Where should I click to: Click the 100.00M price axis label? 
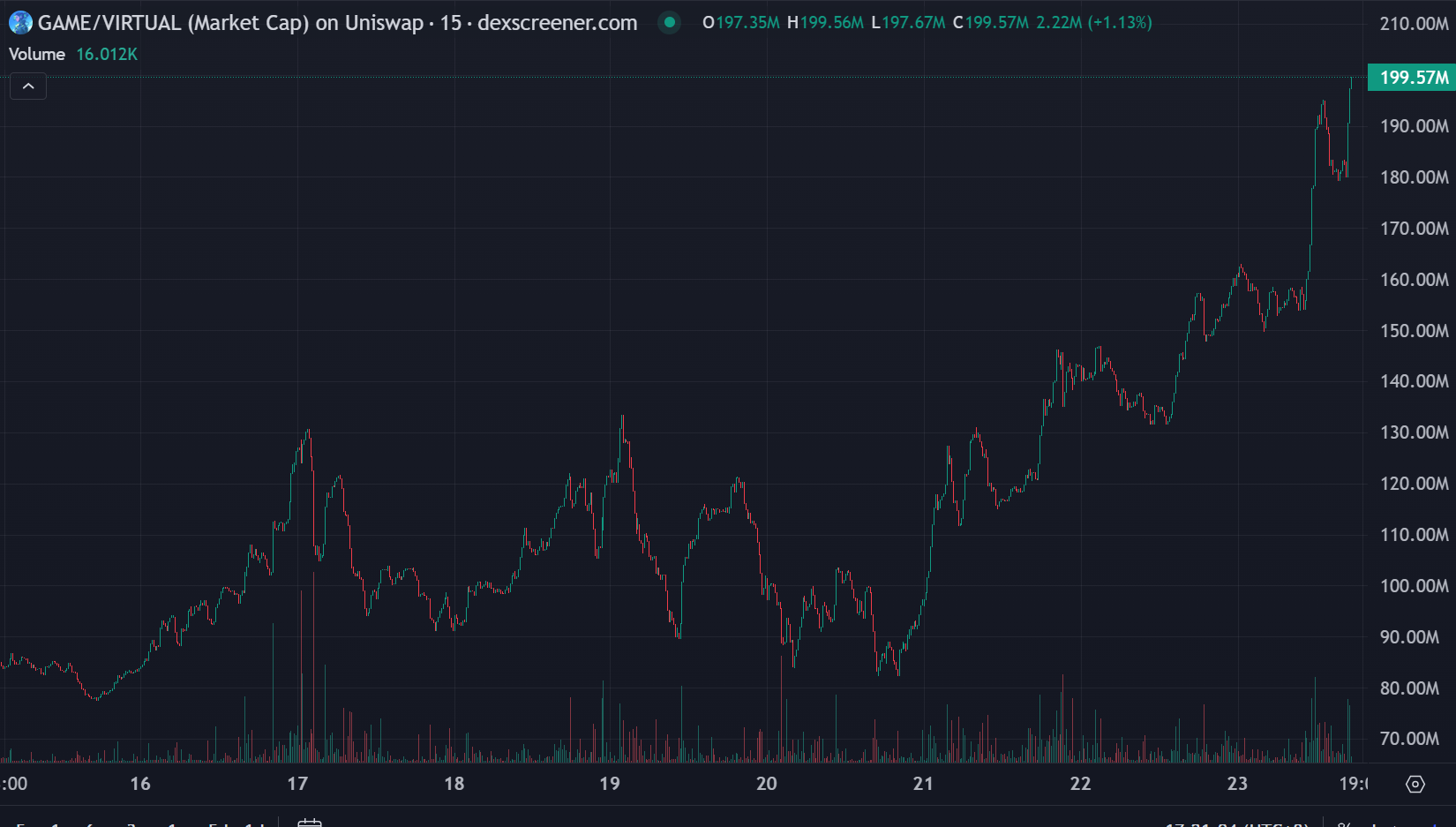1414,586
